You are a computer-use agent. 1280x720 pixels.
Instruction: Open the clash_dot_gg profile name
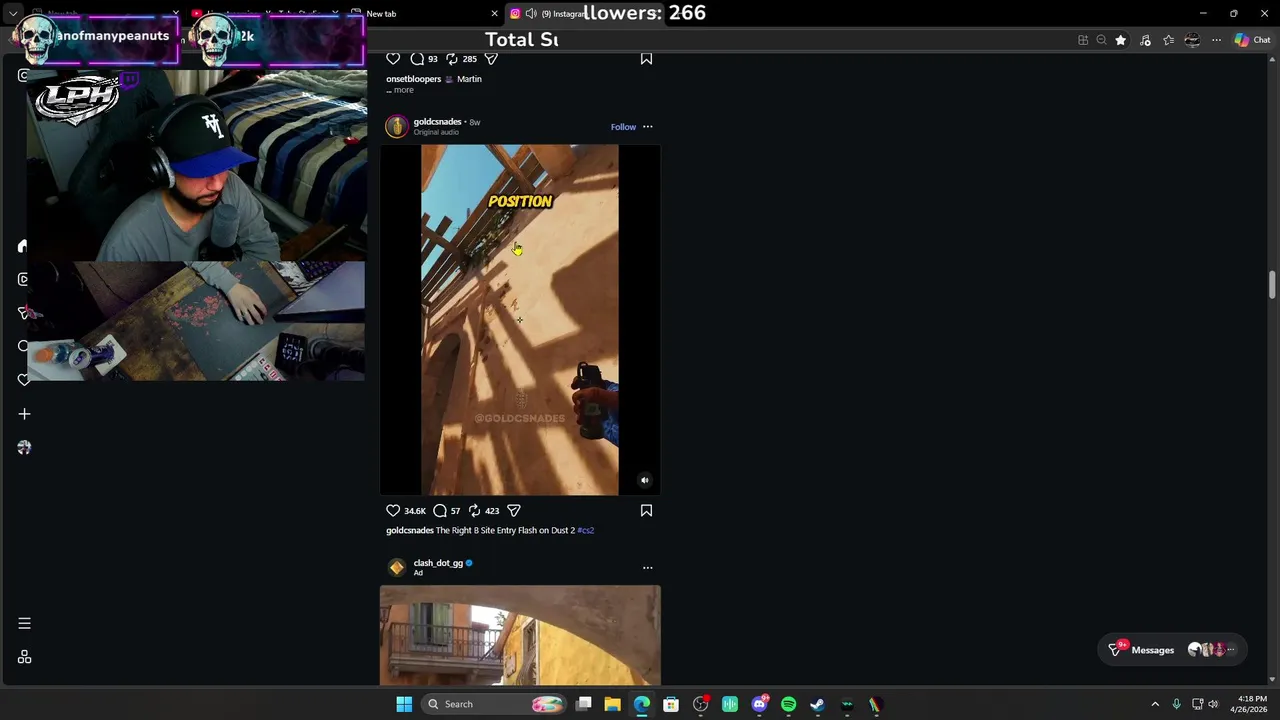(x=438, y=563)
